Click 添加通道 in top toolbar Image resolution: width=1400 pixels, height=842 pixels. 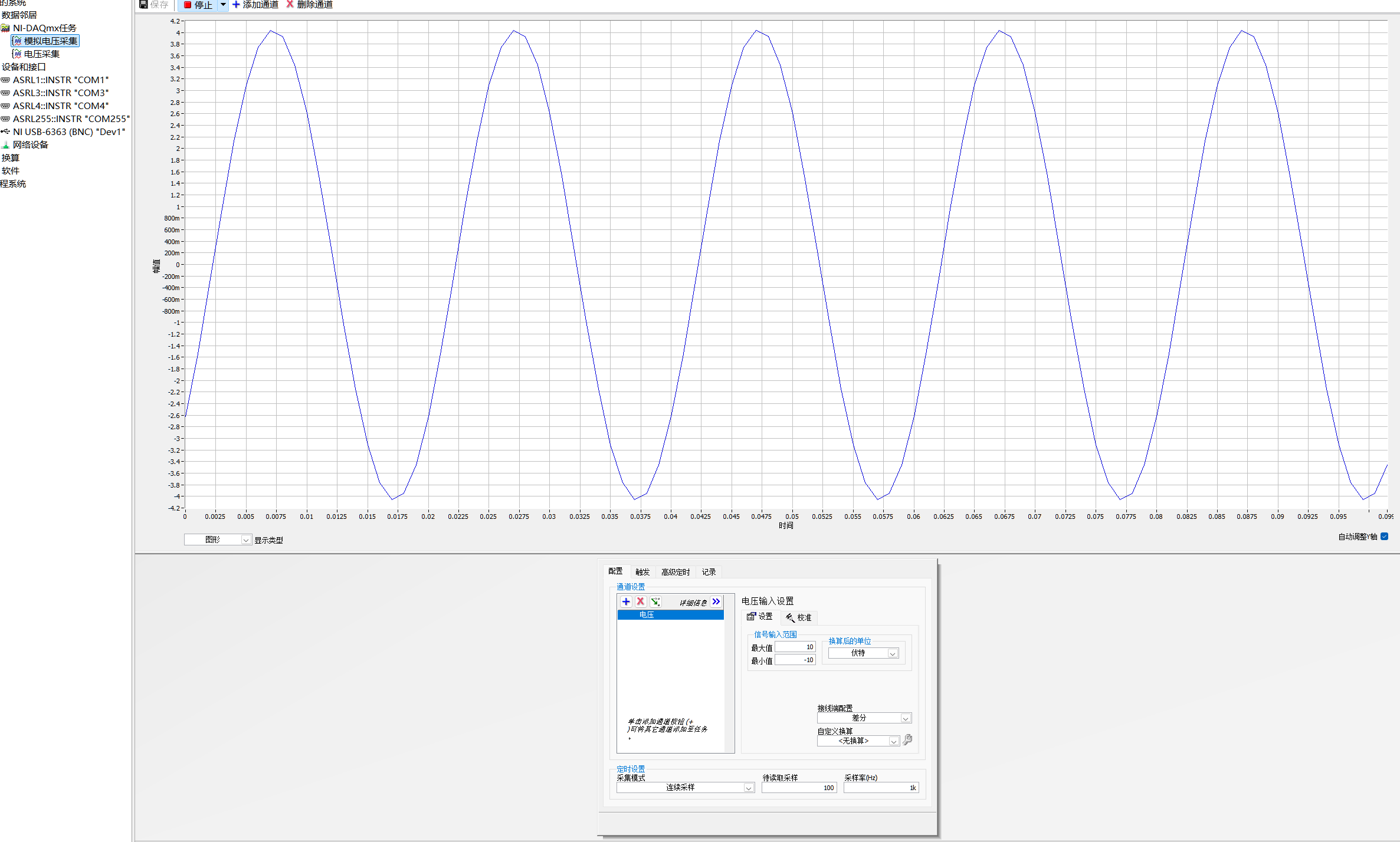click(255, 5)
